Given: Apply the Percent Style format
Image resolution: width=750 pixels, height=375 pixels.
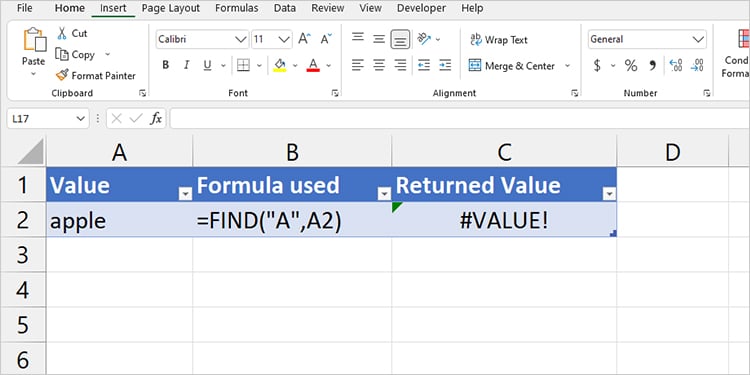Looking at the screenshot, I should tap(631, 66).
